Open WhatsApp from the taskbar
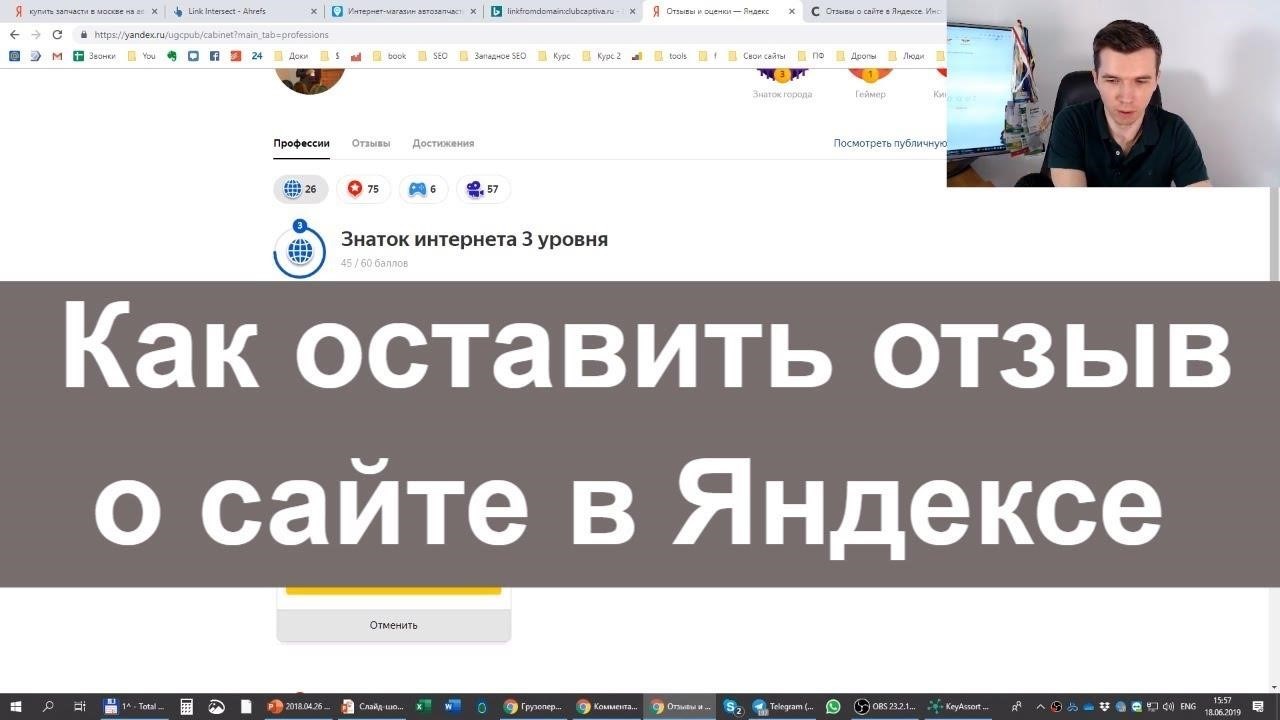 833,706
